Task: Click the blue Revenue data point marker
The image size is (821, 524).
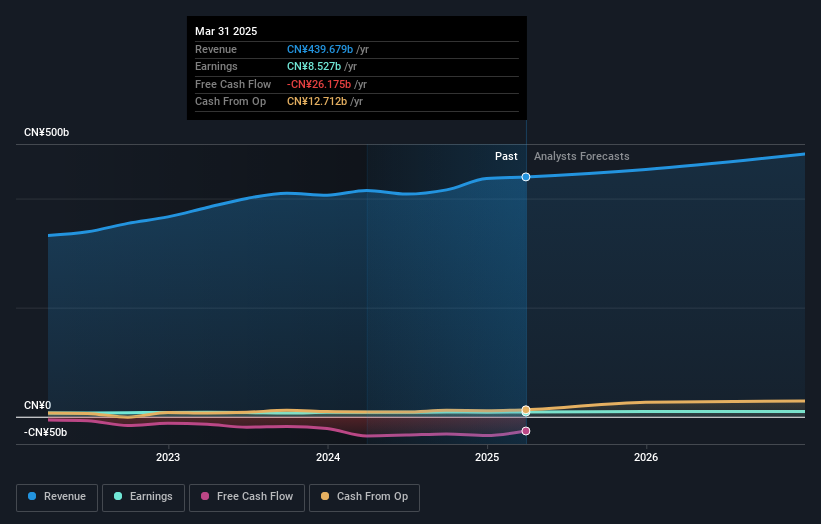Action: point(526,177)
